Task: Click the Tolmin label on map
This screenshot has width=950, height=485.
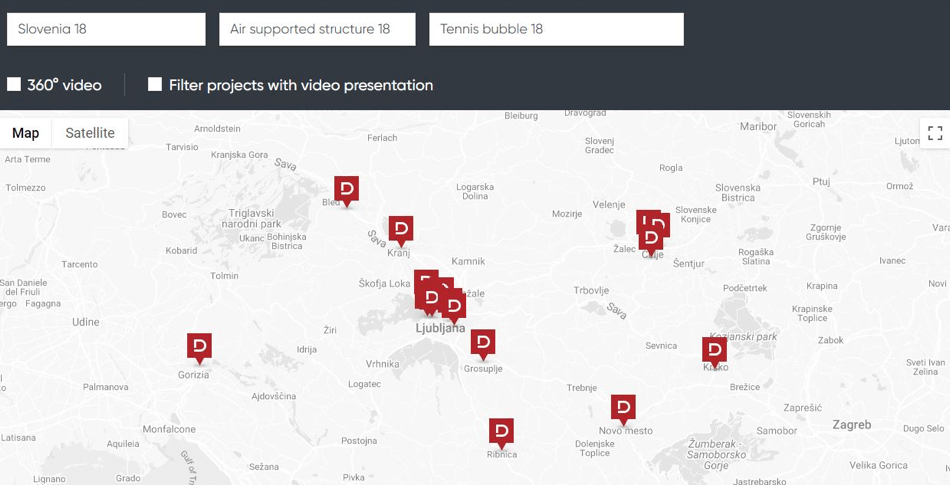Action: pyautogui.click(x=224, y=276)
